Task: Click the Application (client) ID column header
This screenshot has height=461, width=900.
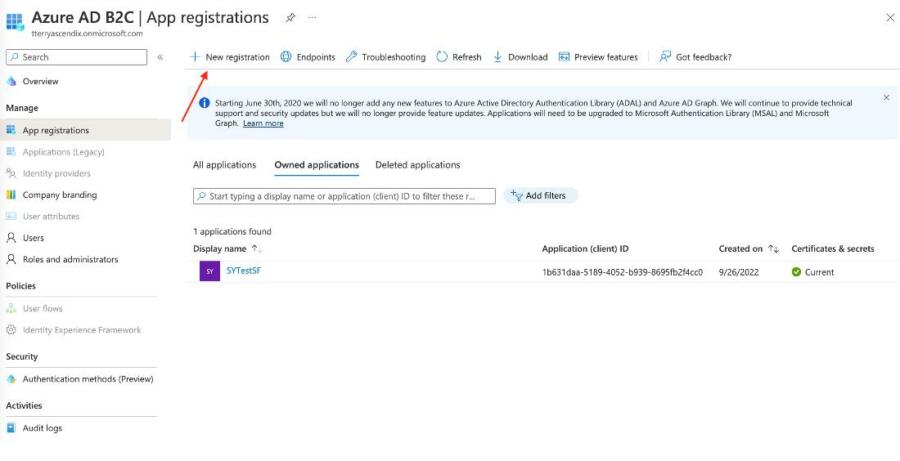Action: (585, 249)
